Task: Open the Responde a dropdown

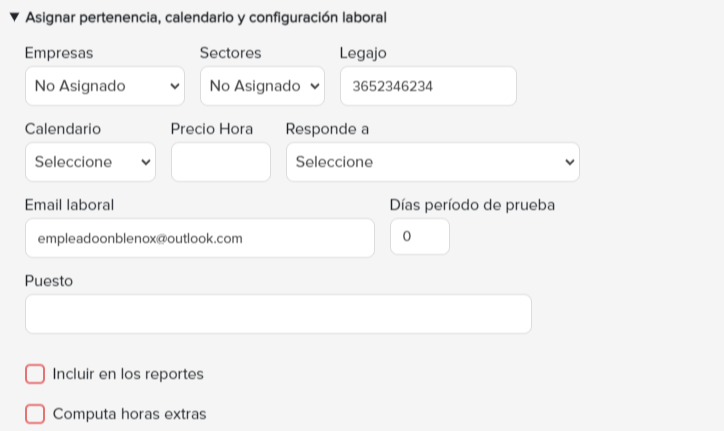Action: pos(433,162)
